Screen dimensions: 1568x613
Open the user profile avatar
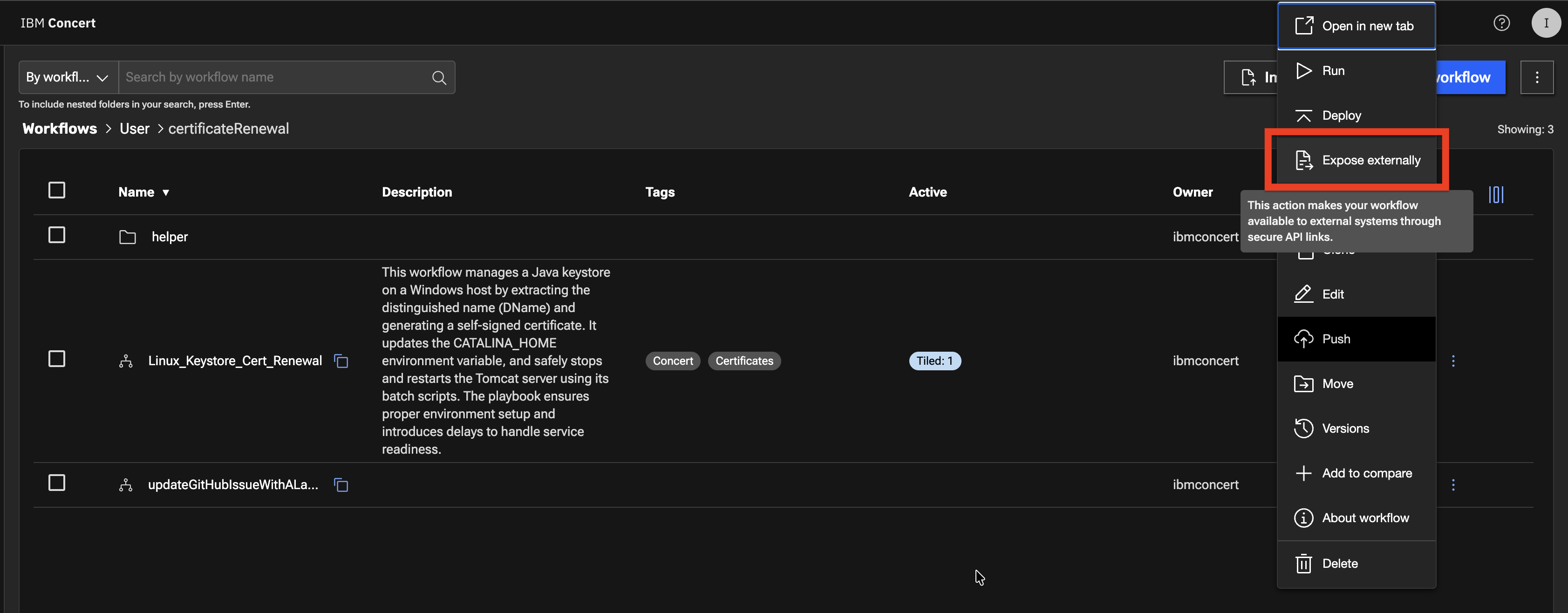(x=1546, y=23)
